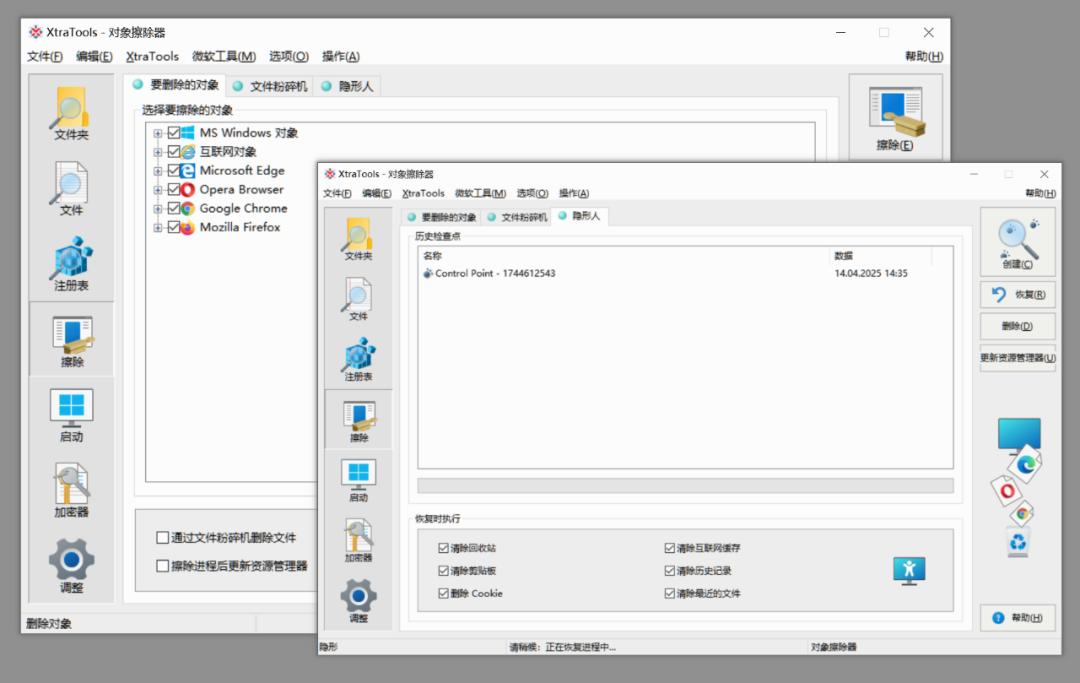This screenshot has height=683, width=1080.
Task: Open the 微软工具 menu in front window
Action: point(480,193)
